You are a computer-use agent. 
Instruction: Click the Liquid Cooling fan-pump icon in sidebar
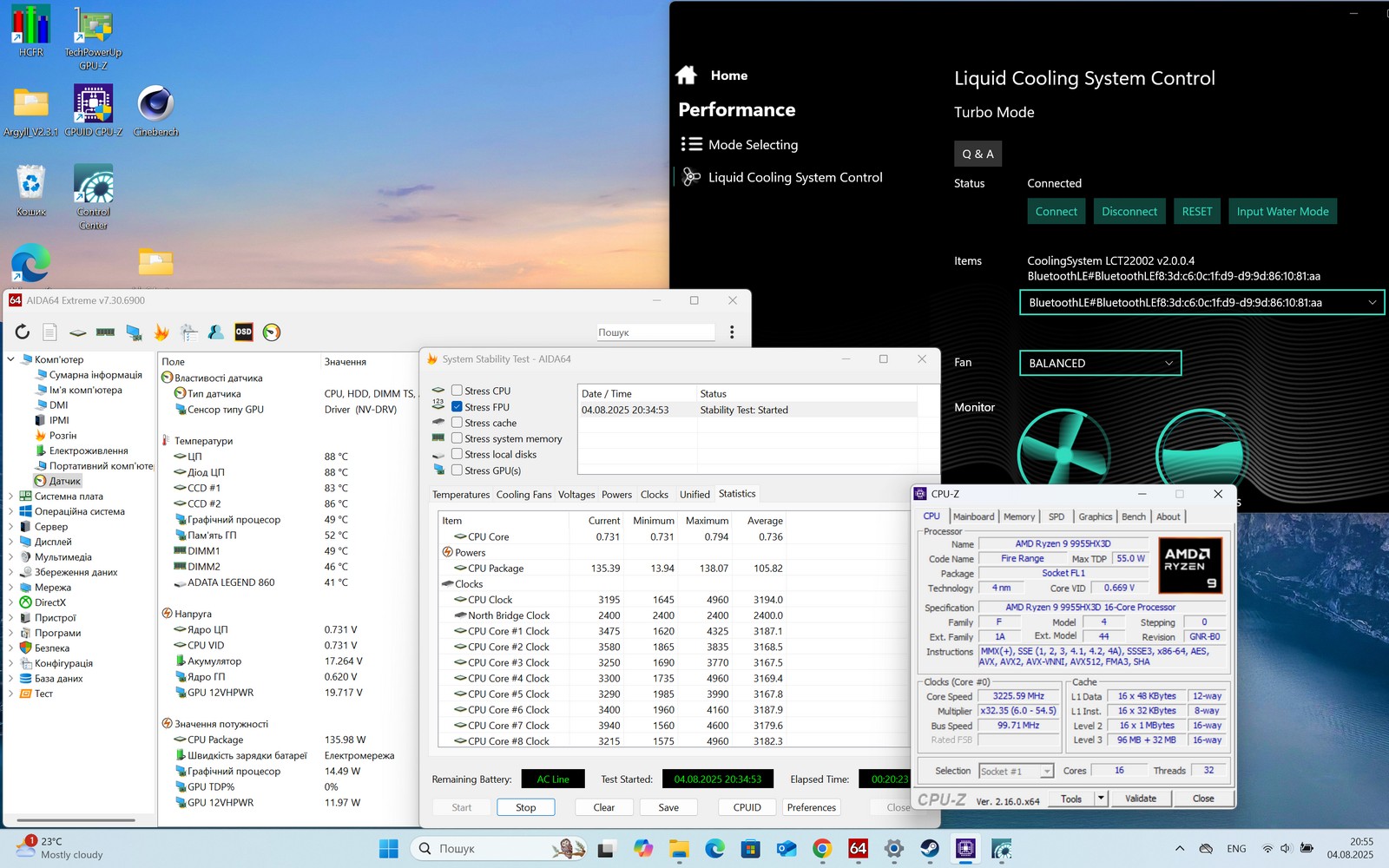tap(691, 177)
